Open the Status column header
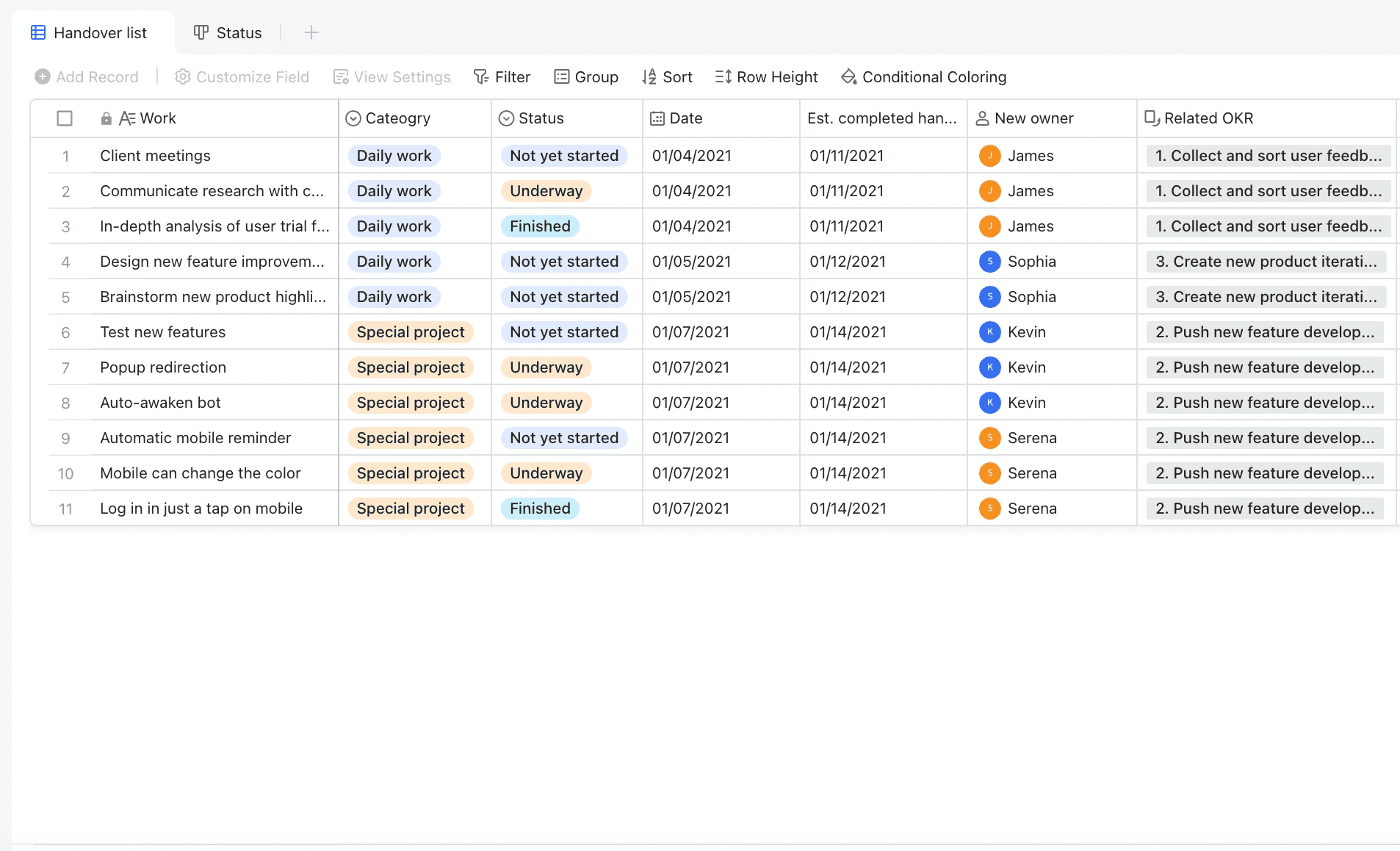The image size is (1400, 851). tap(567, 118)
